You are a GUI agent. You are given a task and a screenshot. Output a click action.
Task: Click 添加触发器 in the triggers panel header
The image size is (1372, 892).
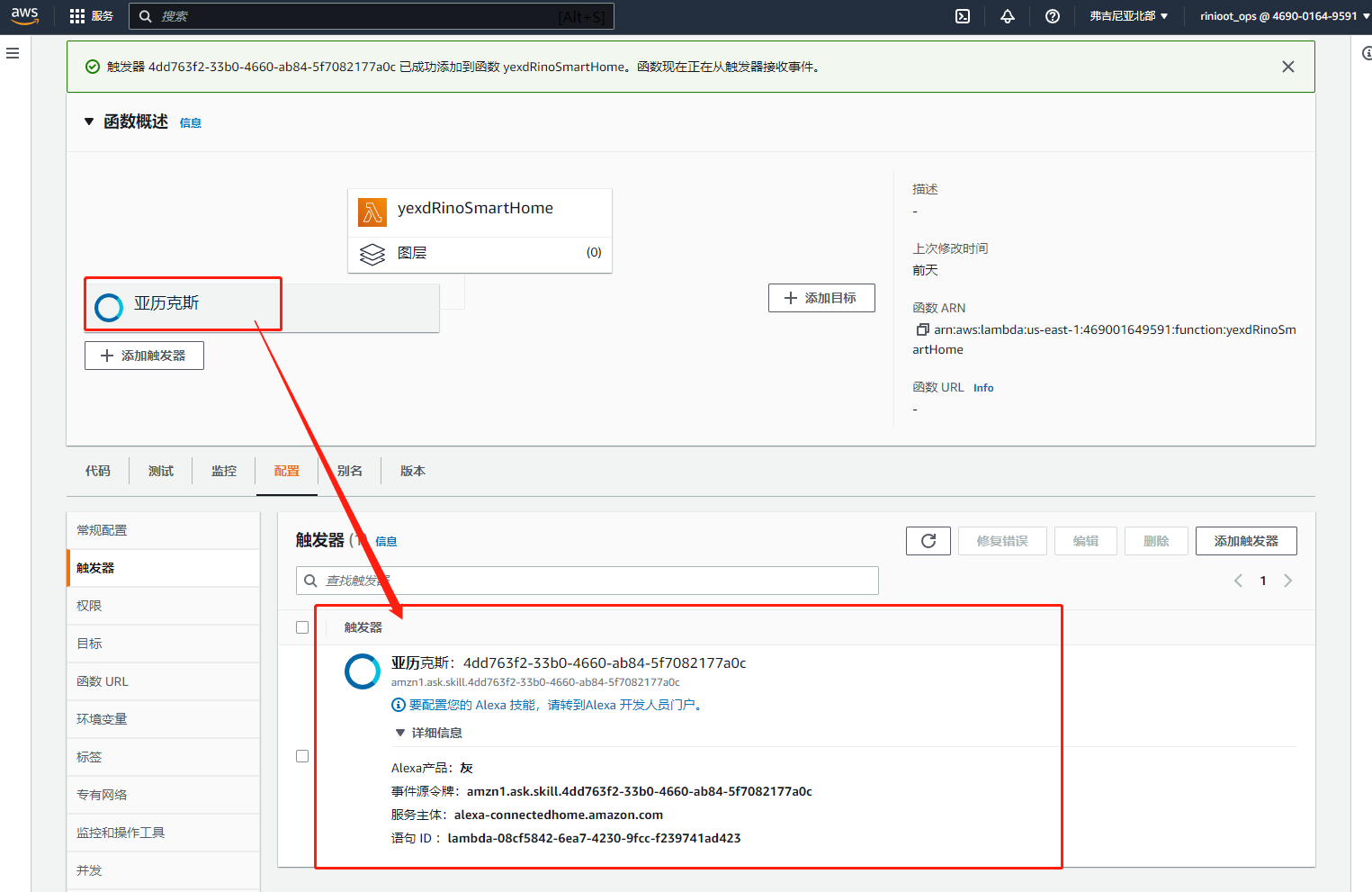click(1246, 541)
